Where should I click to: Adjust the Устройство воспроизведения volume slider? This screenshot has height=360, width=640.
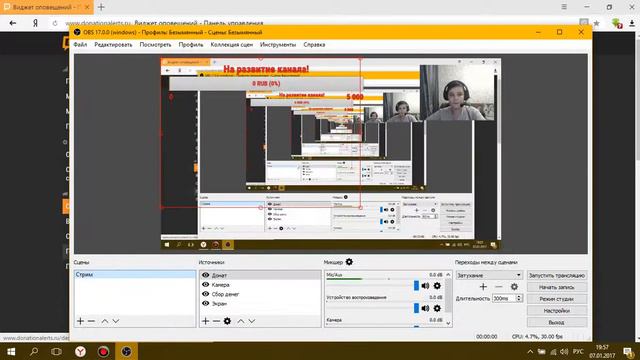pyautogui.click(x=416, y=308)
